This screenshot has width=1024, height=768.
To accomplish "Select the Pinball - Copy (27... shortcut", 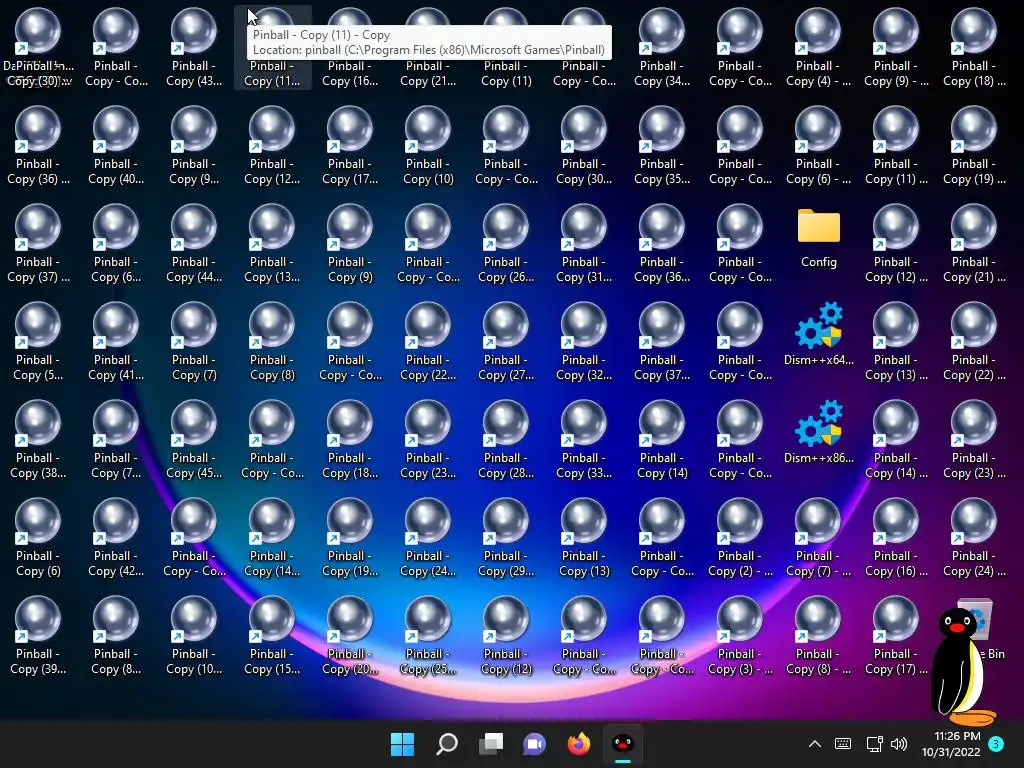I will [505, 342].
